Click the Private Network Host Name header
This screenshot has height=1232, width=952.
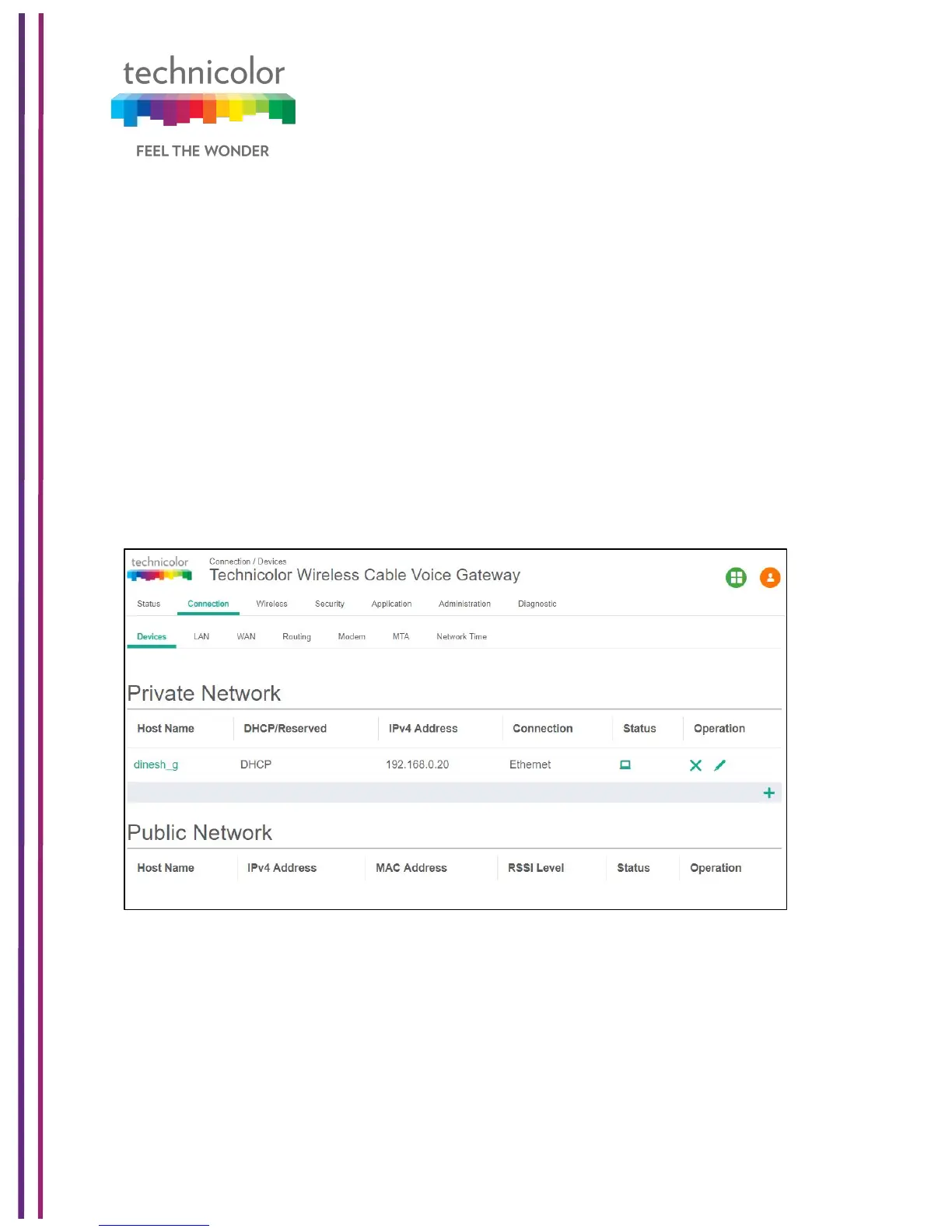click(166, 729)
